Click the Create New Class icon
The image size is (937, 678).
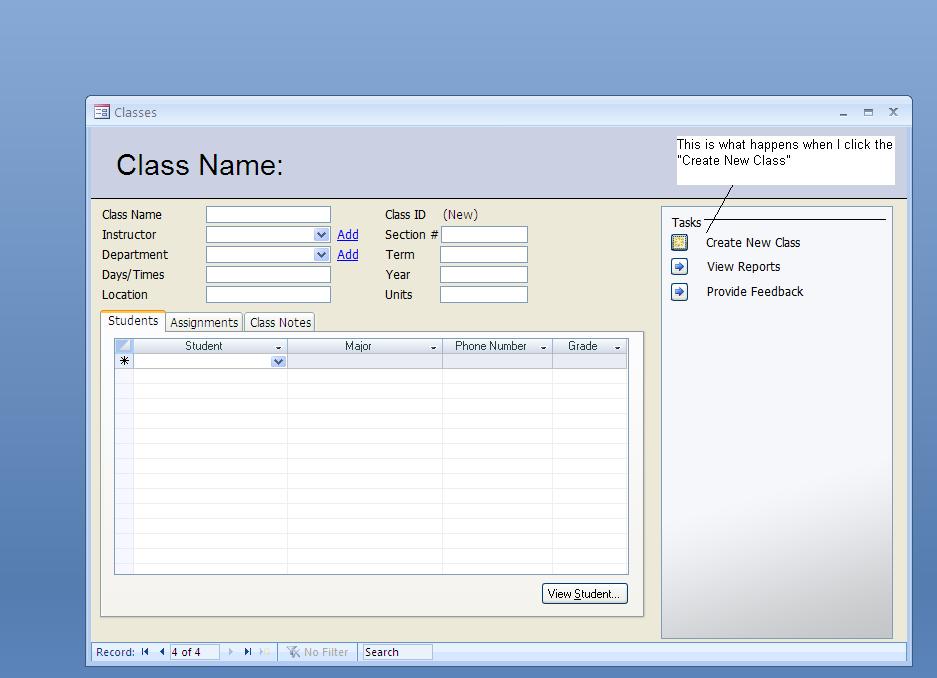(680, 242)
